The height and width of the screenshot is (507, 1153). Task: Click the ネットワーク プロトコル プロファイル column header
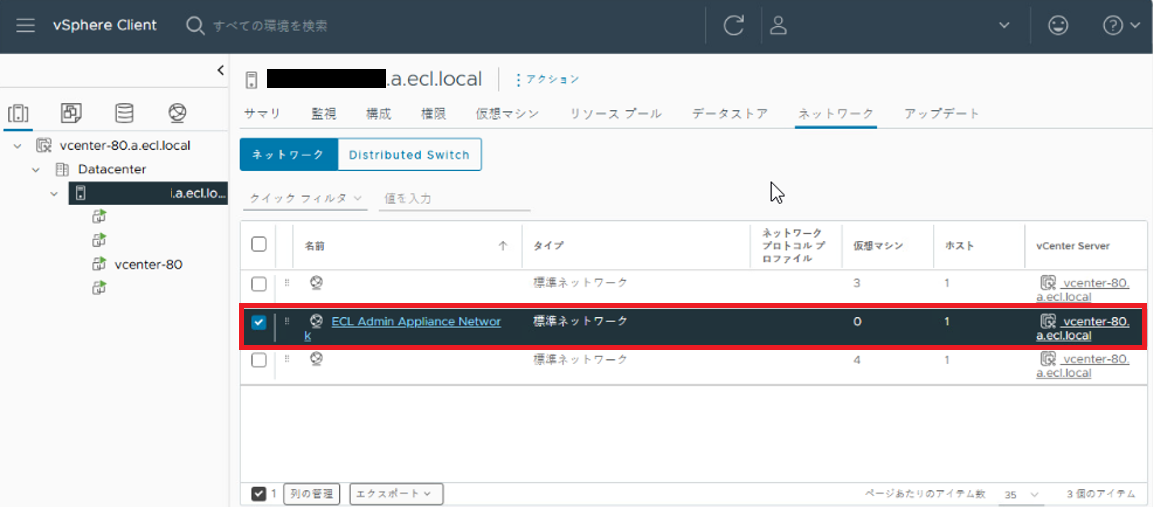793,246
